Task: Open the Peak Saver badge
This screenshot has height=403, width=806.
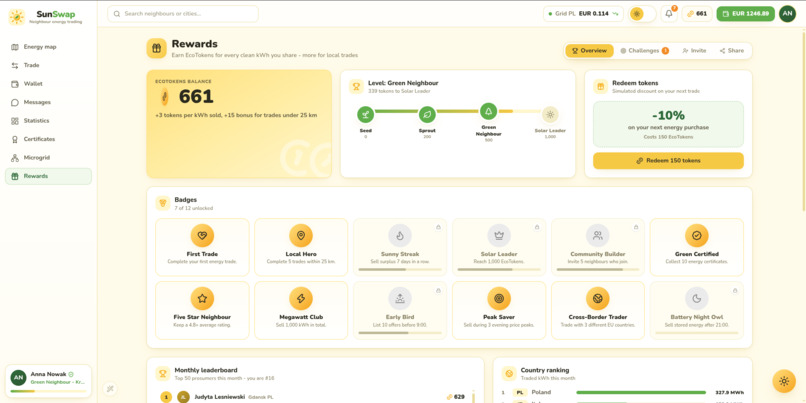Action: pyautogui.click(x=499, y=310)
